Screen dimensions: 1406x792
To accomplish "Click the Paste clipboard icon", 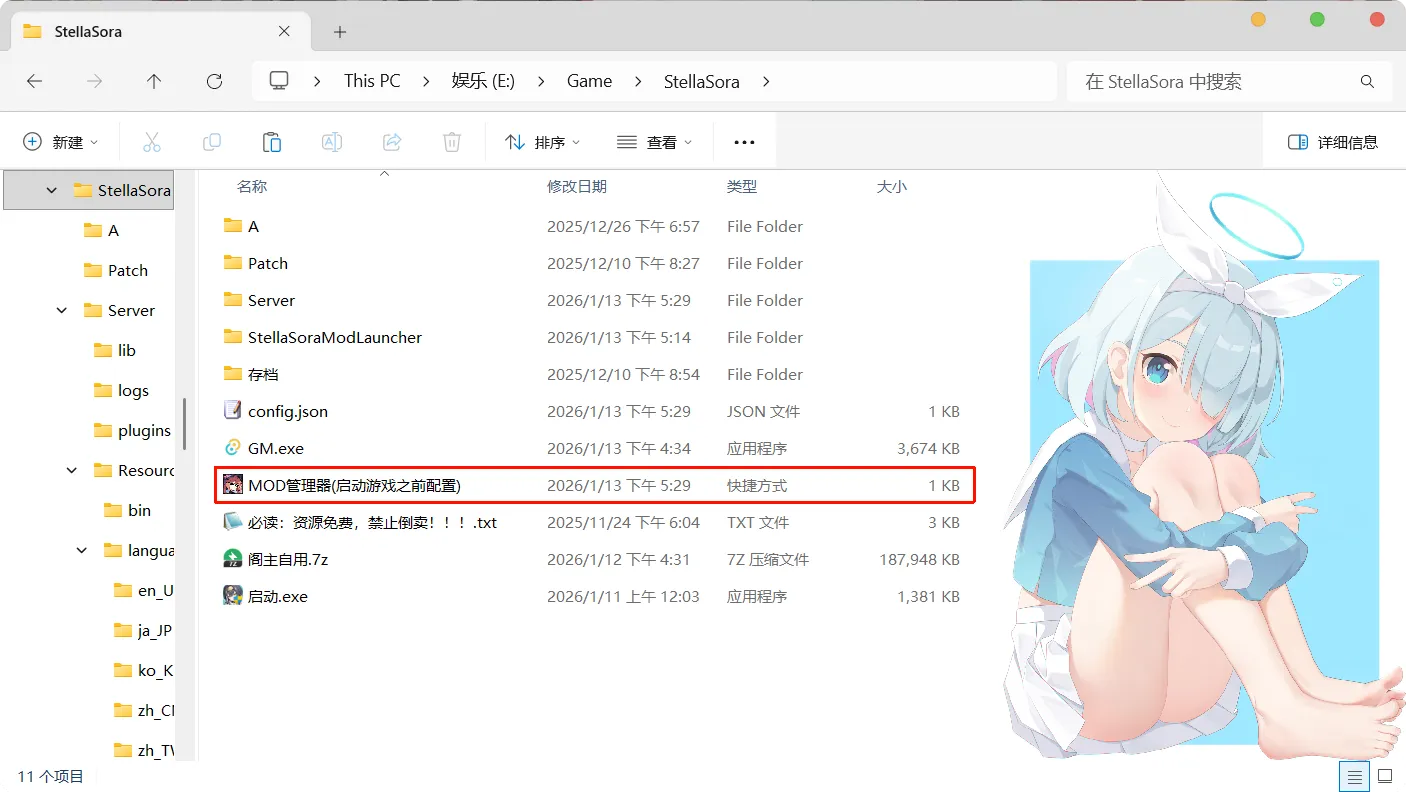I will point(272,142).
